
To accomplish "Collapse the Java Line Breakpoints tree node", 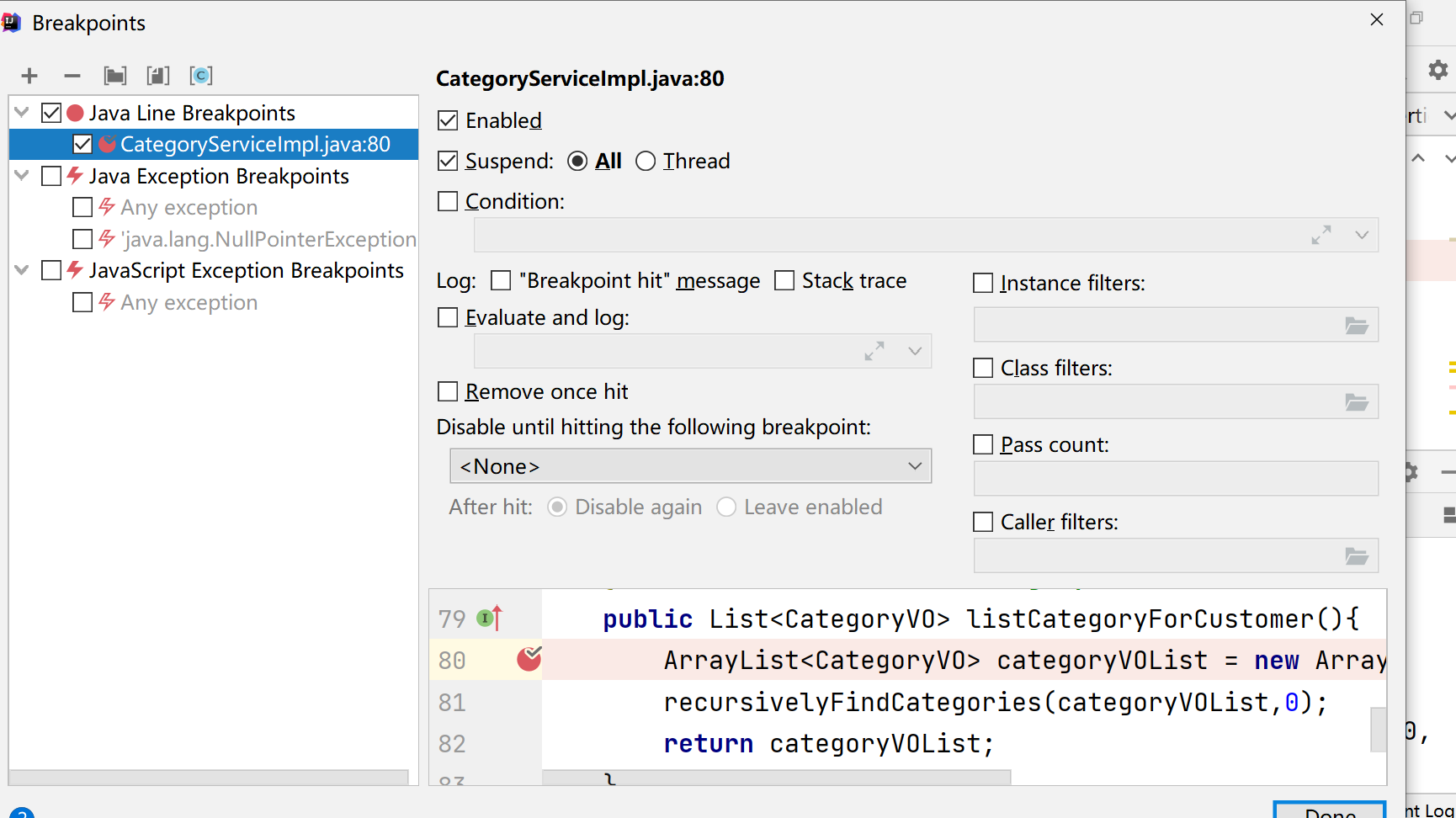I will (x=23, y=113).
